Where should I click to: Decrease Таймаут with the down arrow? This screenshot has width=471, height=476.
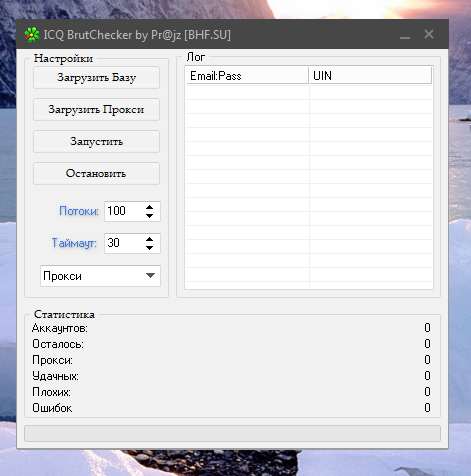coord(149,248)
